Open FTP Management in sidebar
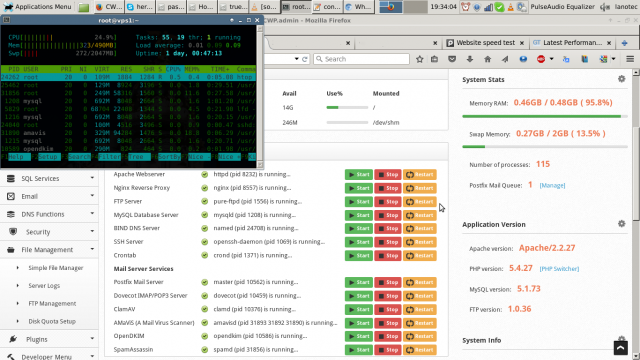The height and width of the screenshot is (360, 640). click(52, 304)
